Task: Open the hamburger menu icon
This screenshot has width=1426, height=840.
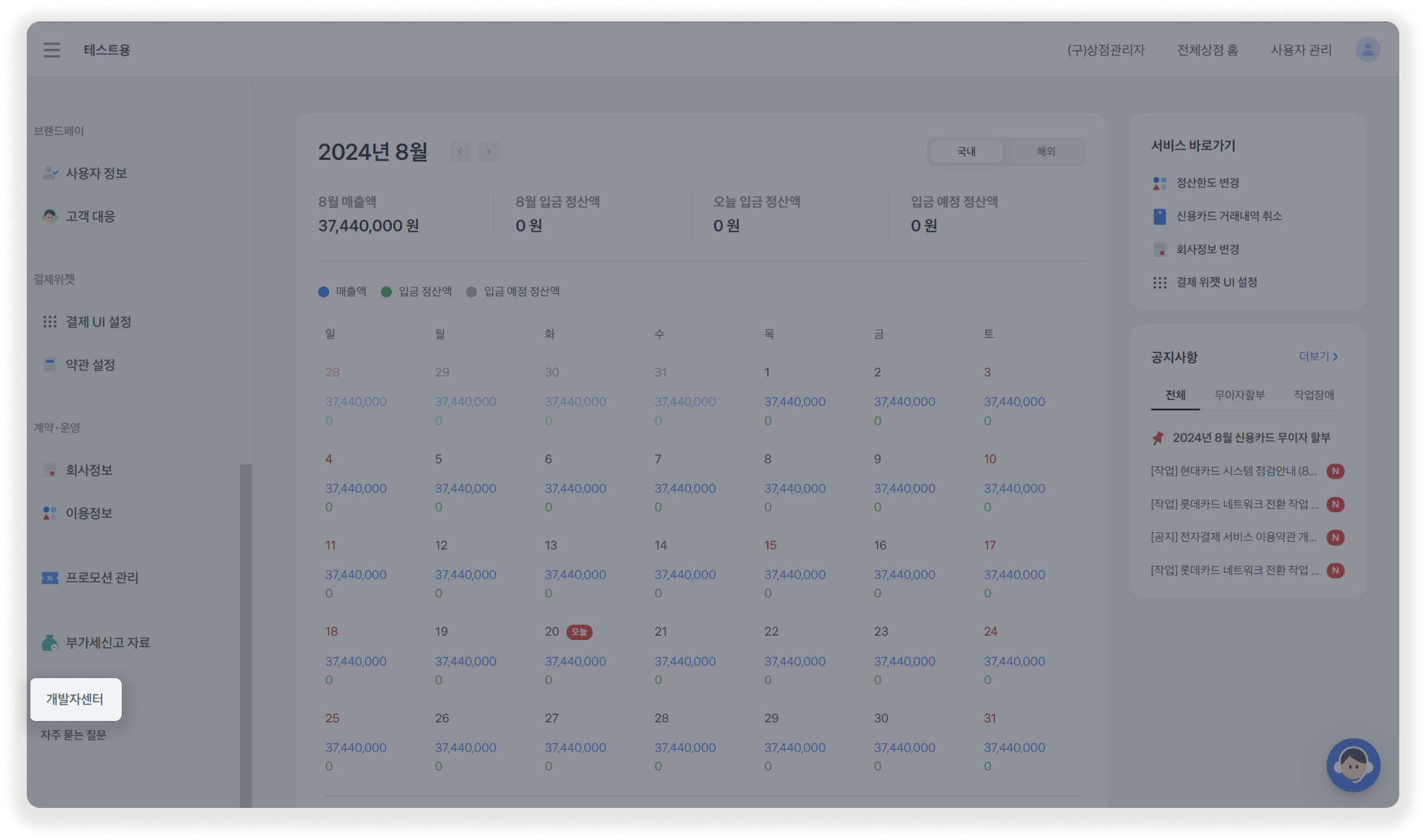Action: pyautogui.click(x=52, y=50)
